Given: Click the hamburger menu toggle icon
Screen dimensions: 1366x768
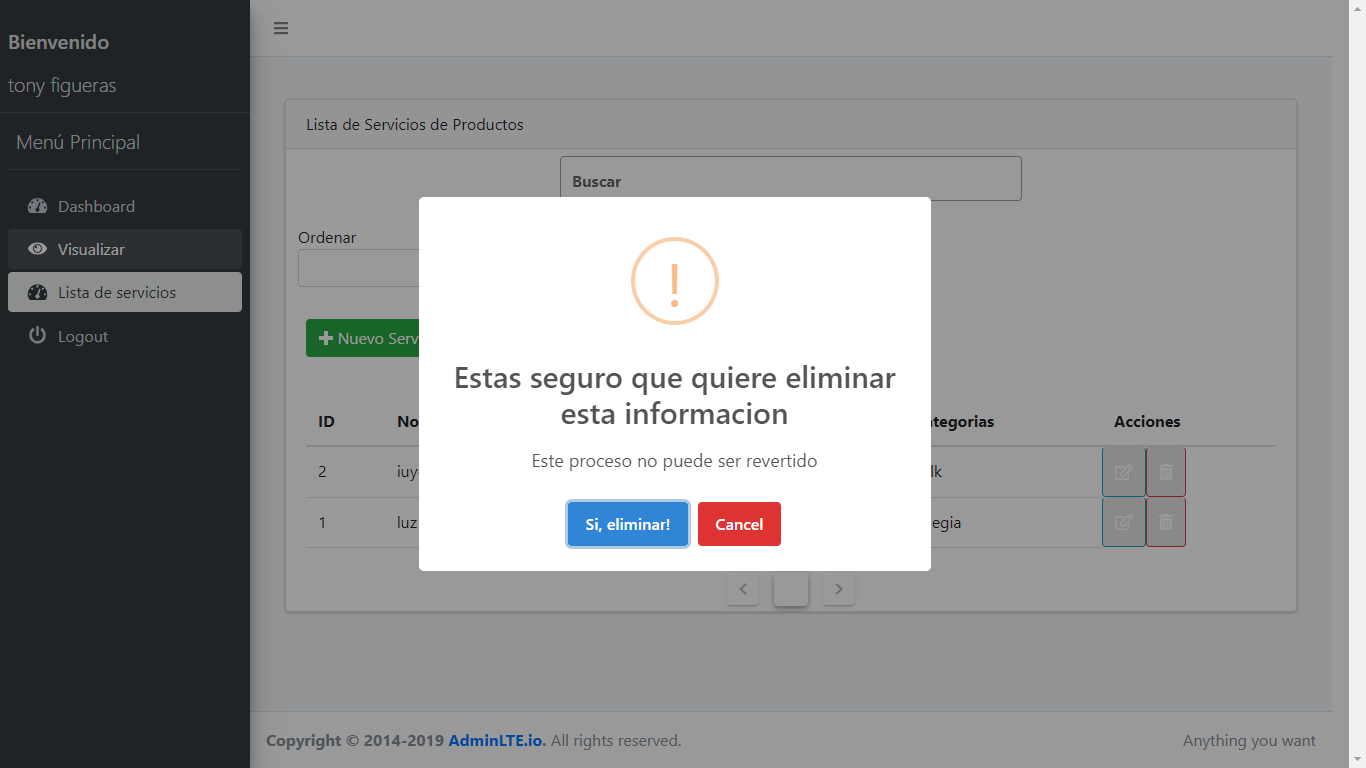Looking at the screenshot, I should coord(281,28).
